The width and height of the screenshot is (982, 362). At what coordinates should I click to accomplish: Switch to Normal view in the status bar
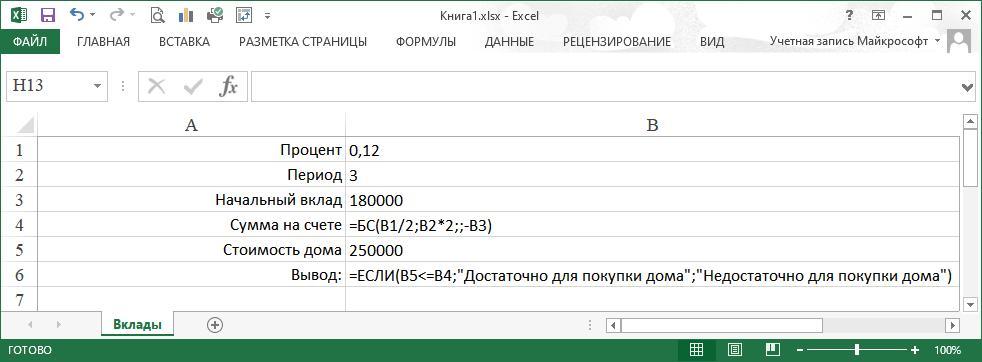coord(696,349)
